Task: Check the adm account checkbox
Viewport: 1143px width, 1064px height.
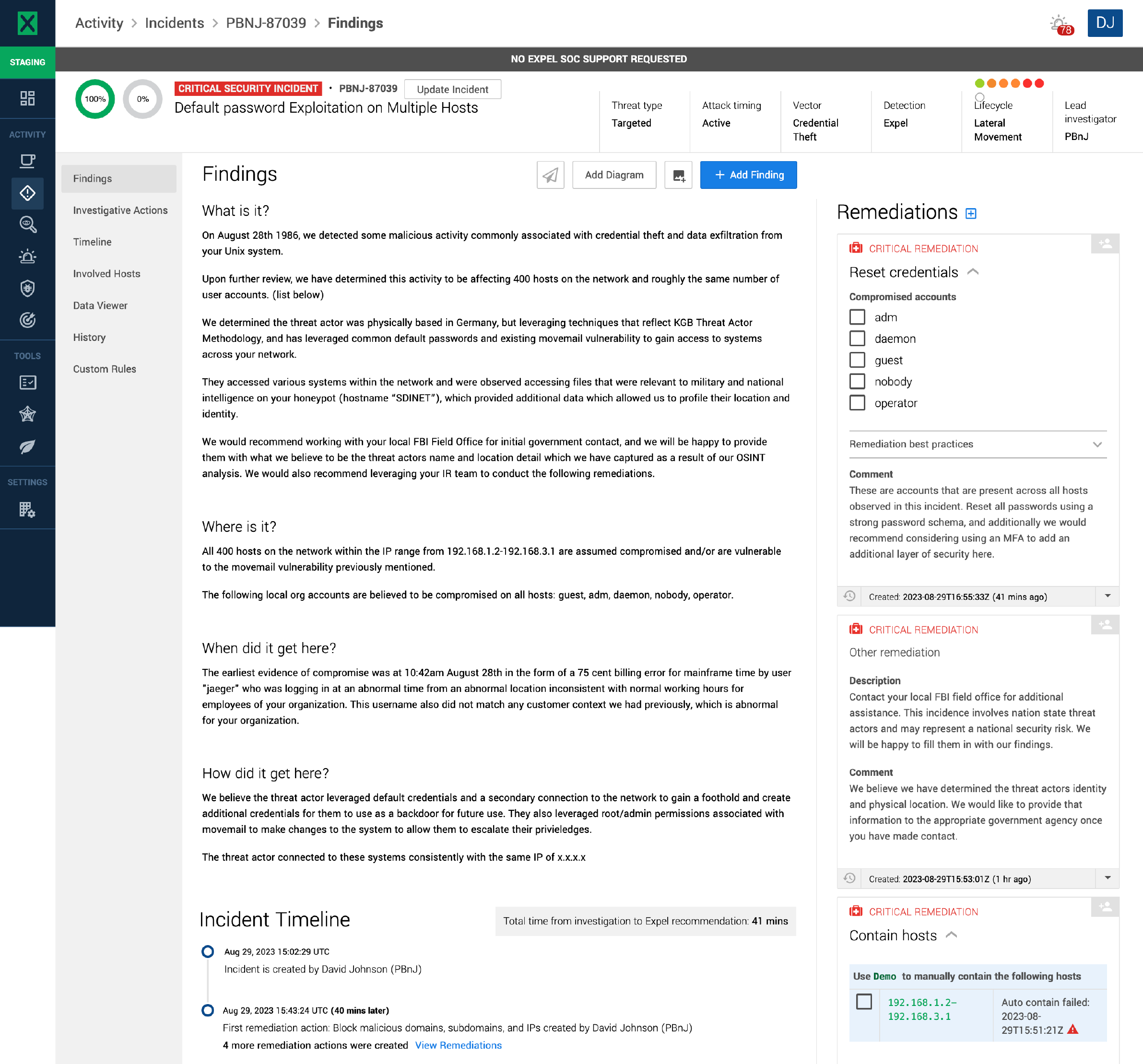Action: coord(857,317)
